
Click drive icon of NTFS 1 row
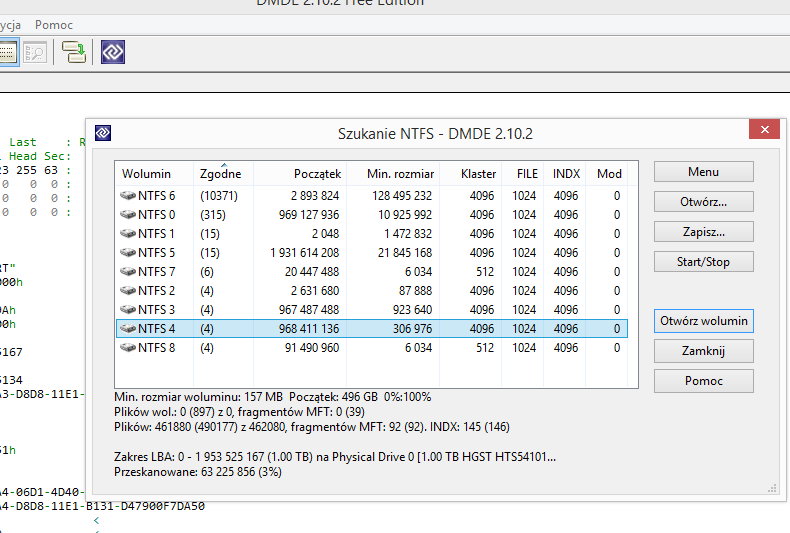[x=128, y=233]
